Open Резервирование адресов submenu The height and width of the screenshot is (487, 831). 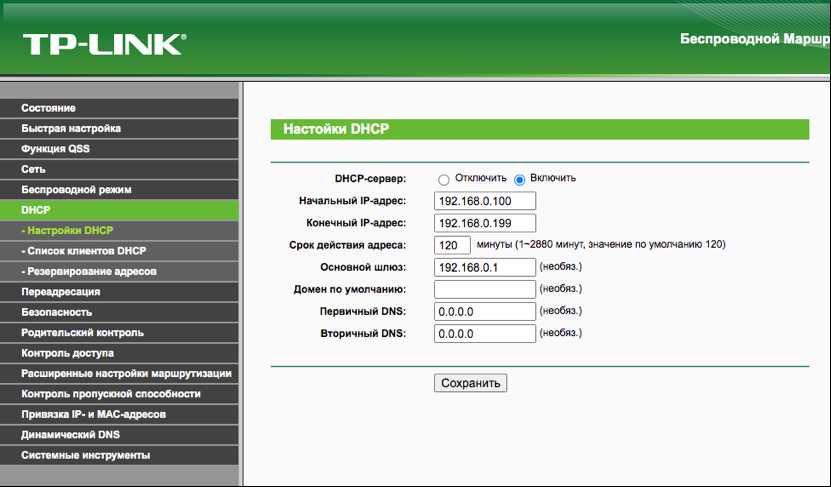(x=119, y=271)
